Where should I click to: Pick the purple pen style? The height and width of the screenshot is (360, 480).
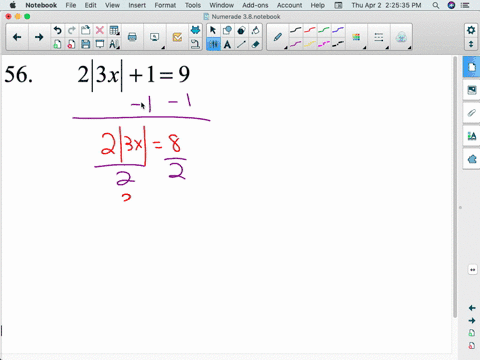295,44
